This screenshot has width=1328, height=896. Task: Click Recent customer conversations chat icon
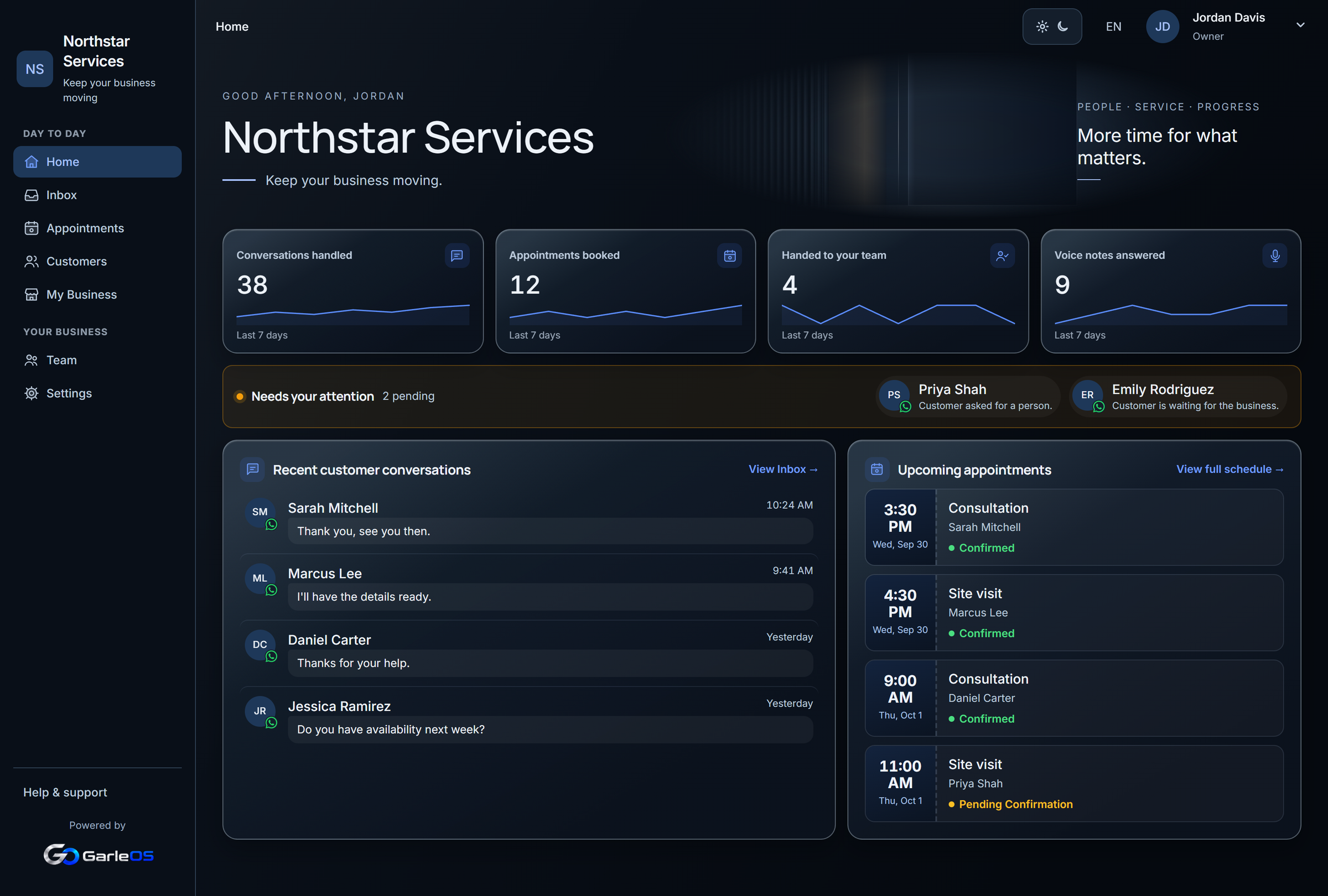[x=252, y=469]
